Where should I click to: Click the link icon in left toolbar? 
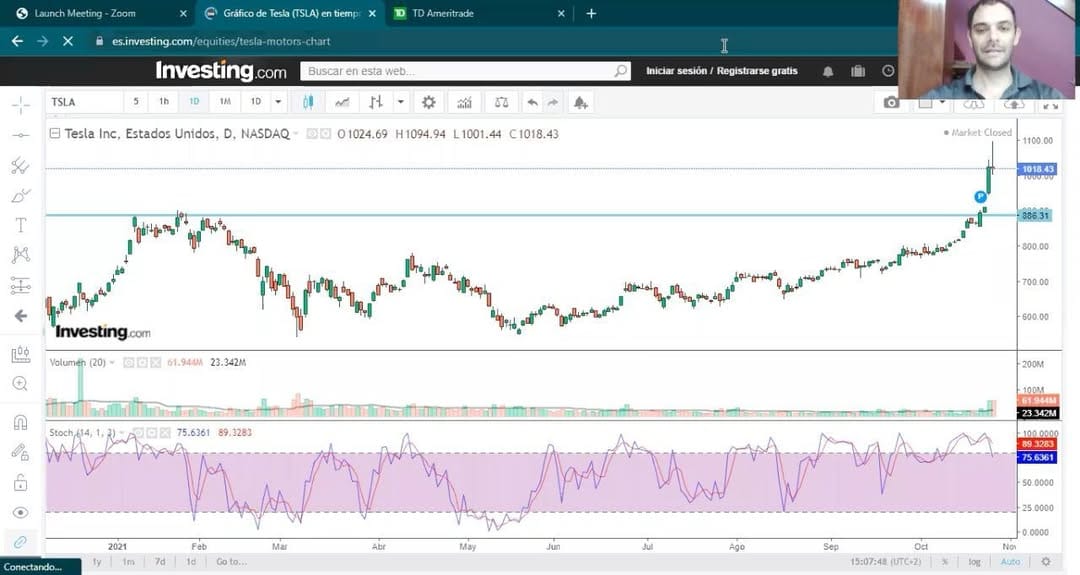click(x=21, y=542)
